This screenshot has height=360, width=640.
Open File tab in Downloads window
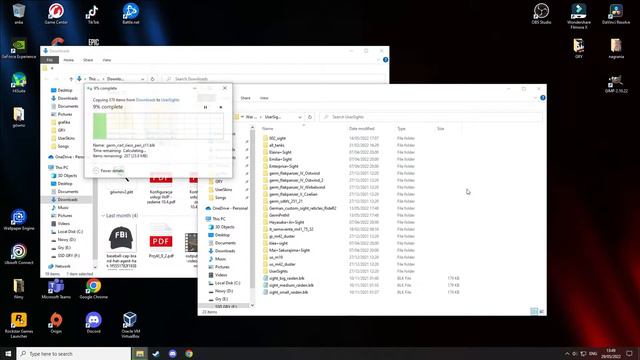click(49, 60)
